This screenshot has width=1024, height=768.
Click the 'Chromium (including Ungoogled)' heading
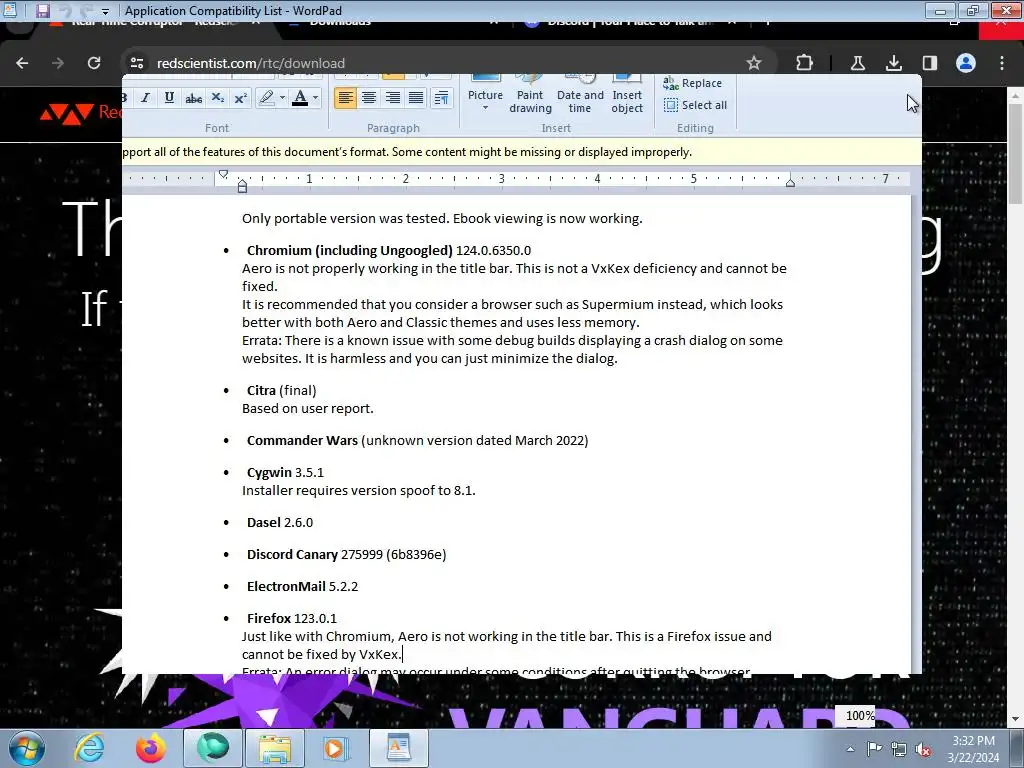click(349, 251)
